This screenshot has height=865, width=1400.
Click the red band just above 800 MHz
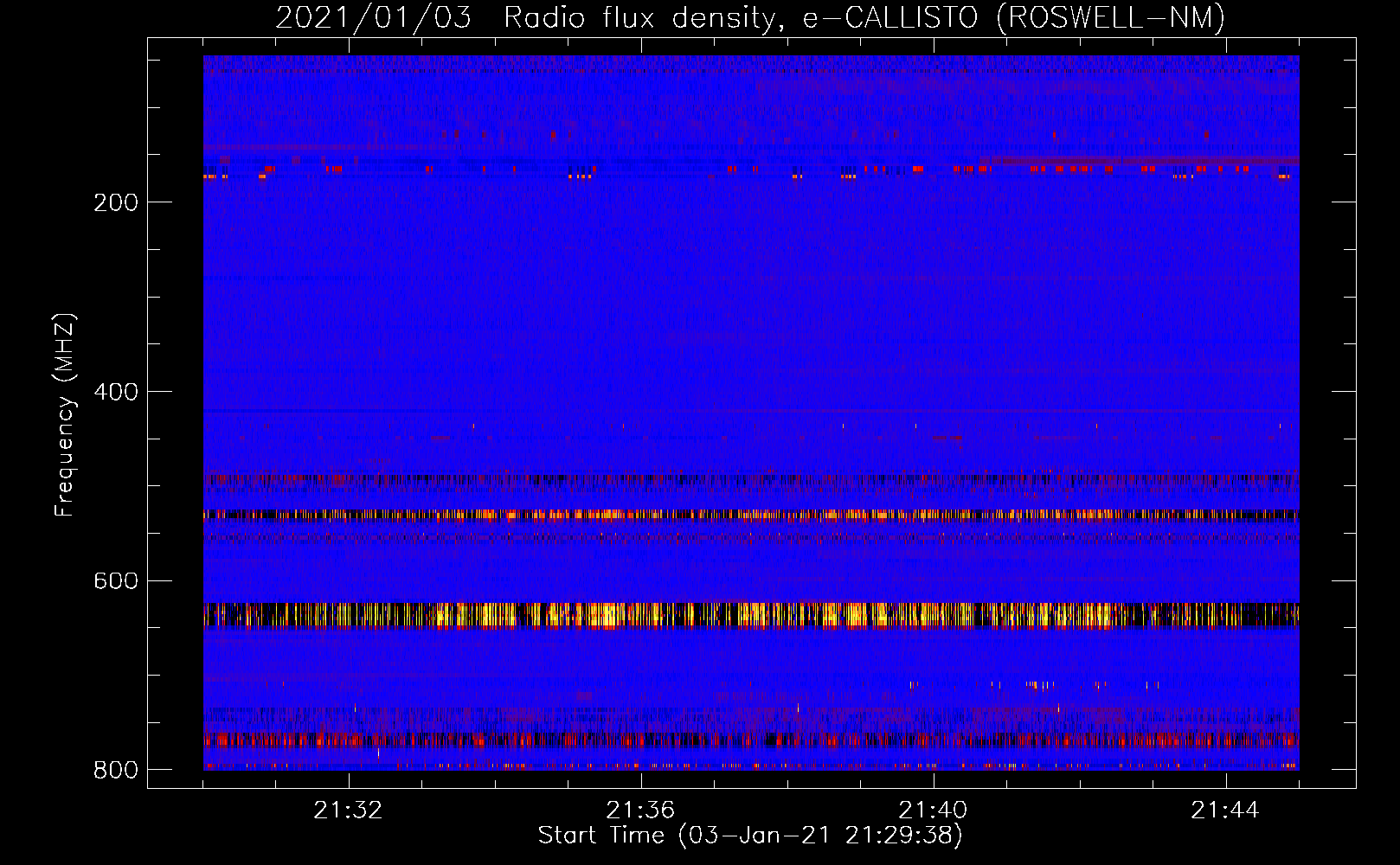tap(751, 740)
